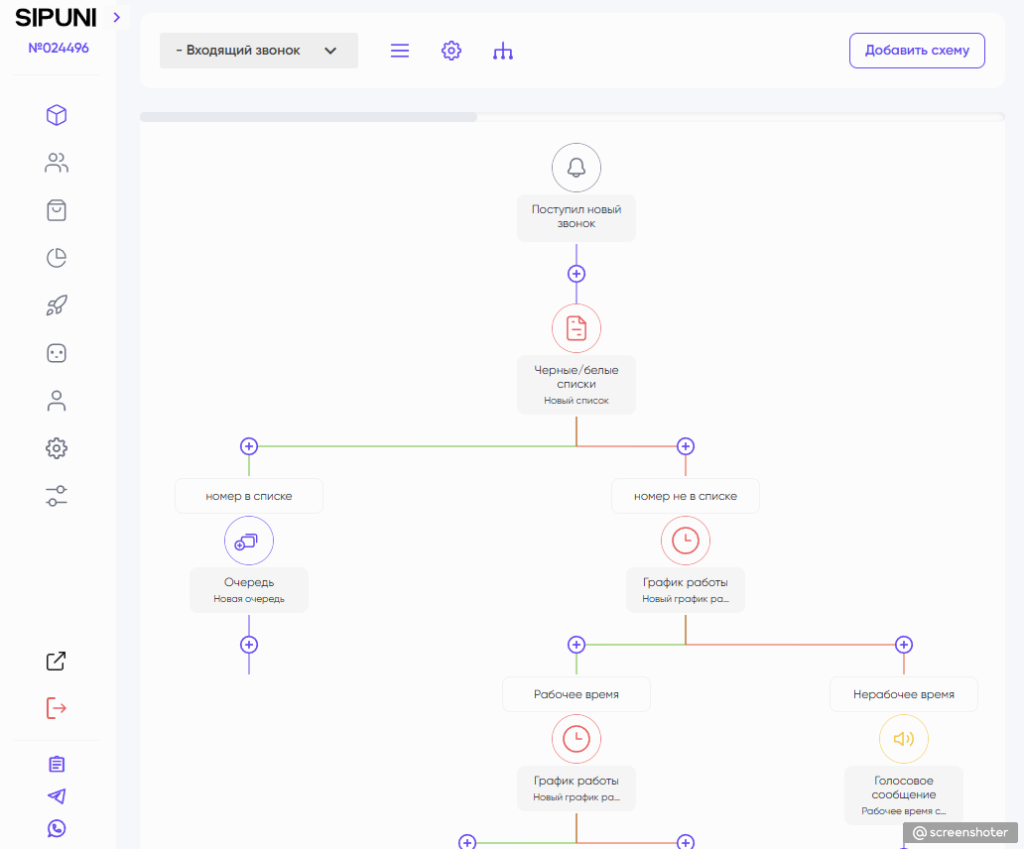Click the shopping bag sidebar icon

point(57,210)
